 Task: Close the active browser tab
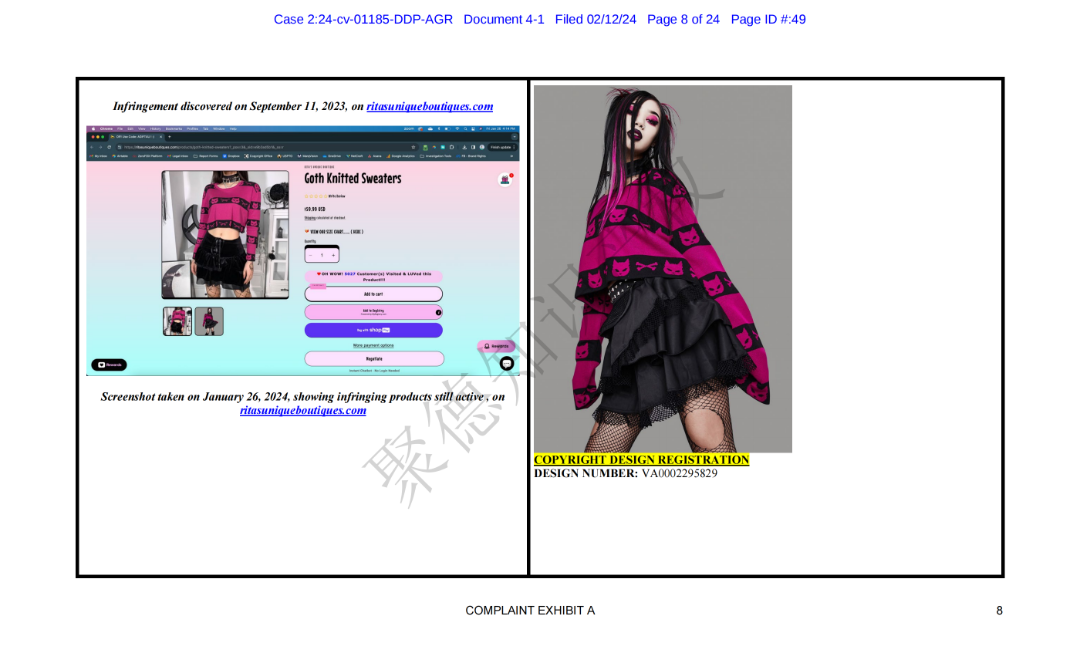point(160,136)
